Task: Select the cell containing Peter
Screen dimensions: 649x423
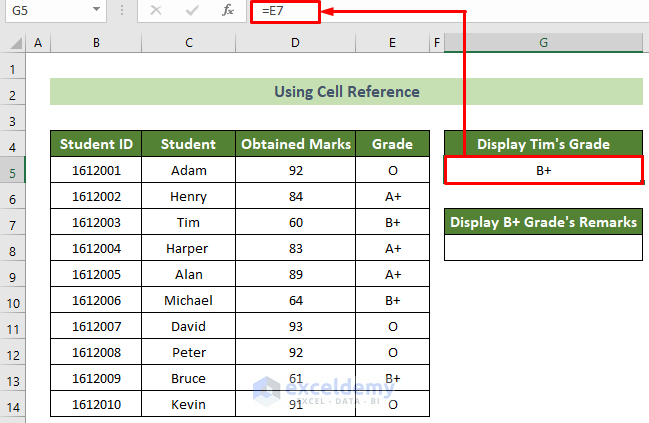Action: 188,352
